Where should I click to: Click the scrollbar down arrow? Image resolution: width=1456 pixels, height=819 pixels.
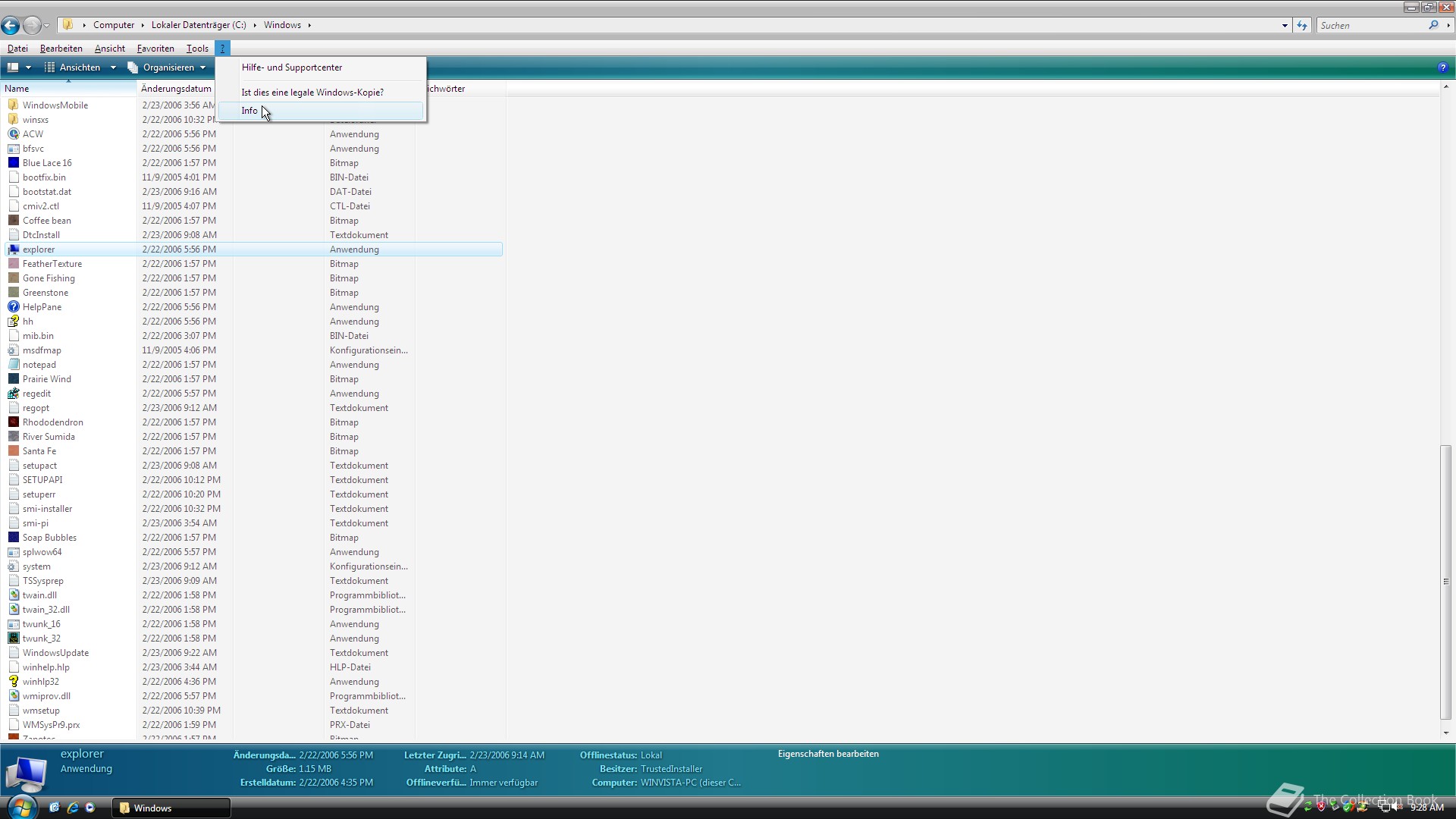pyautogui.click(x=1445, y=733)
